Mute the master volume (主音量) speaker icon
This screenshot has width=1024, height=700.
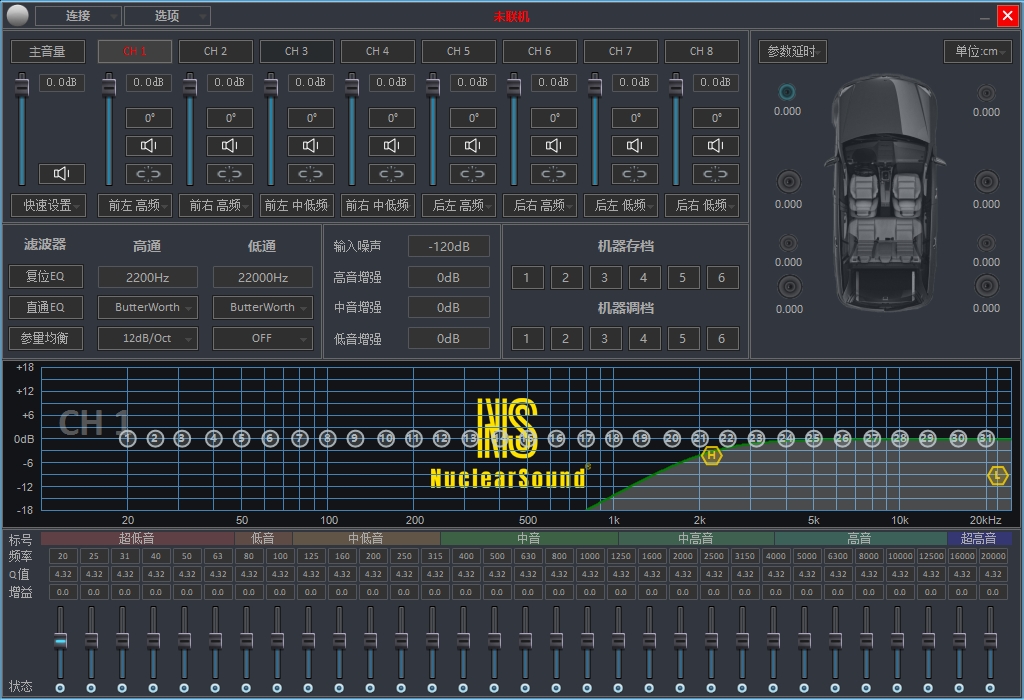point(61,174)
